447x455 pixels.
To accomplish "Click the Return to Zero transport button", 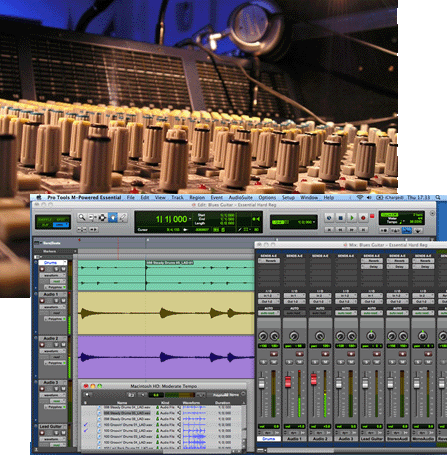I will click(329, 230).
